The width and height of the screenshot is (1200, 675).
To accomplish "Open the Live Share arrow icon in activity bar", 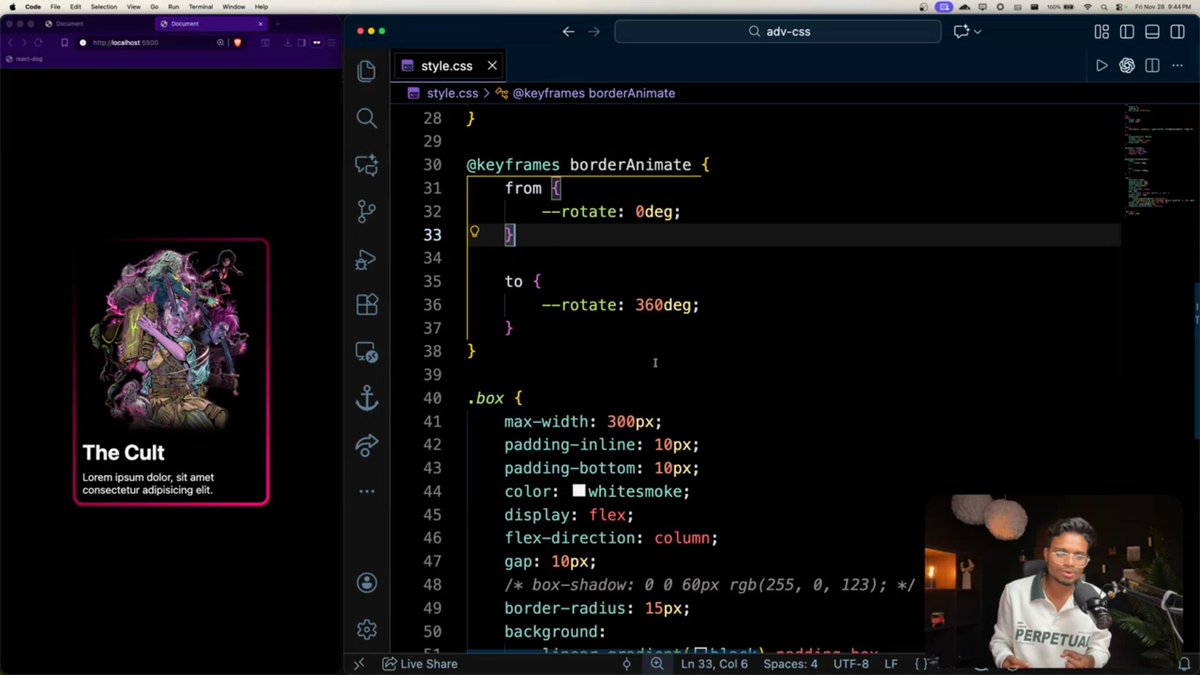I will click(367, 445).
